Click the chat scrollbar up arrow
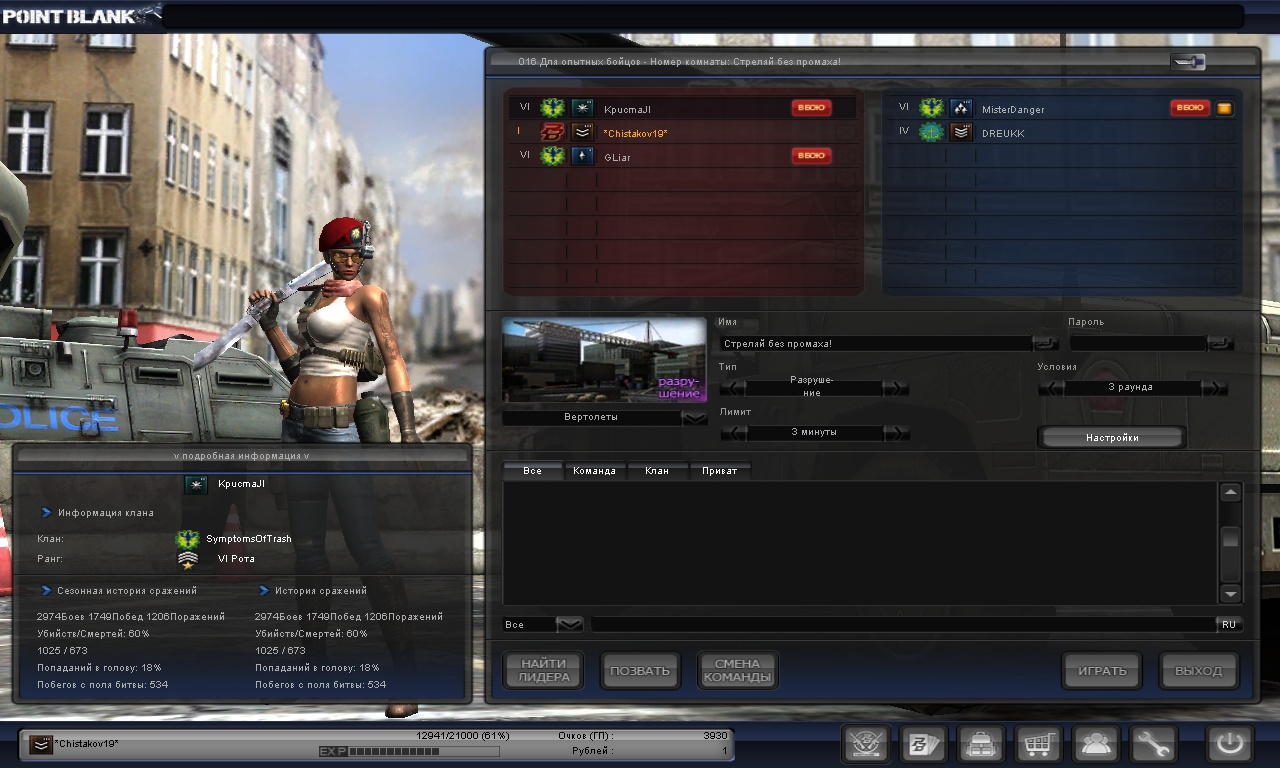Viewport: 1280px width, 768px height. (x=1231, y=493)
